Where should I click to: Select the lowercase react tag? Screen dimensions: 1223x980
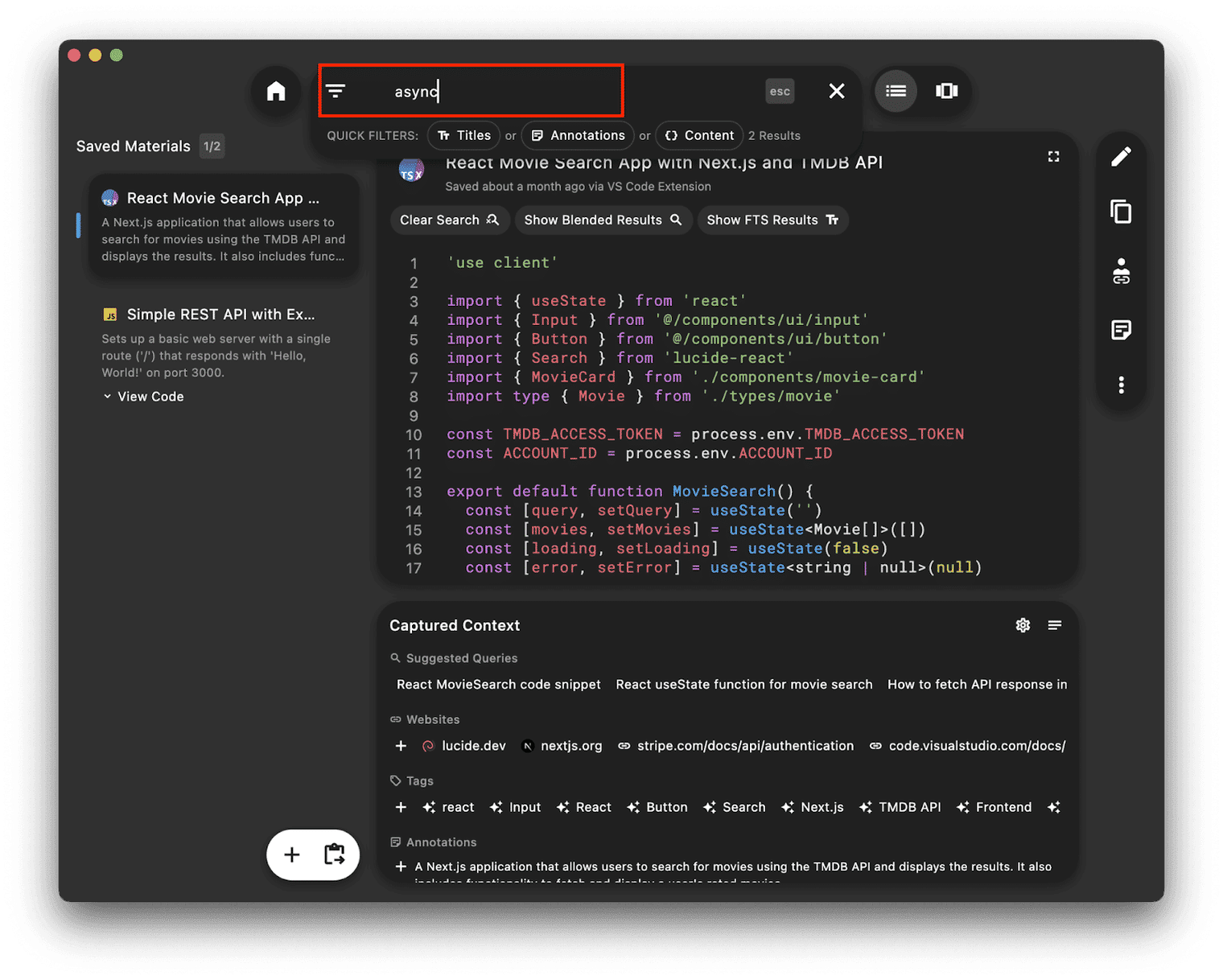click(x=448, y=807)
